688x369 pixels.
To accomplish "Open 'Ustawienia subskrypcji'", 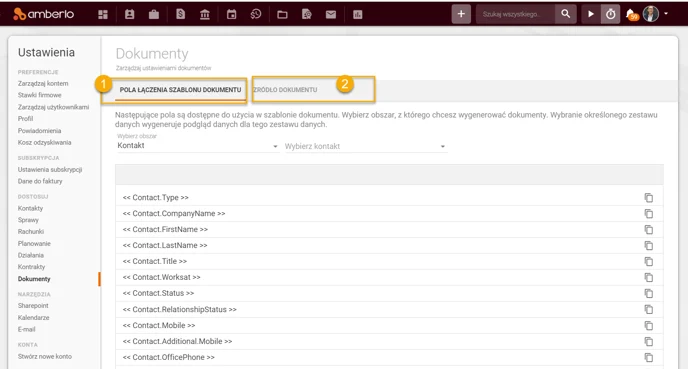I will tap(50, 169).
